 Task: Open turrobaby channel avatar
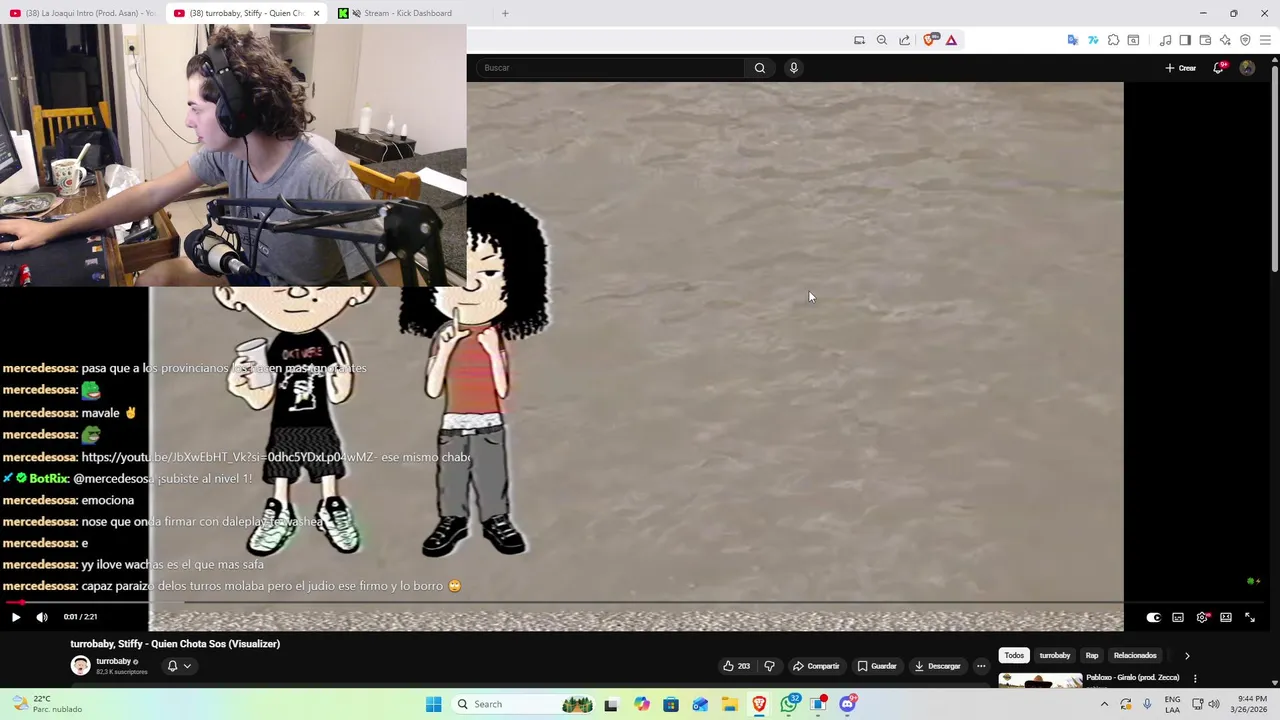click(x=80, y=666)
